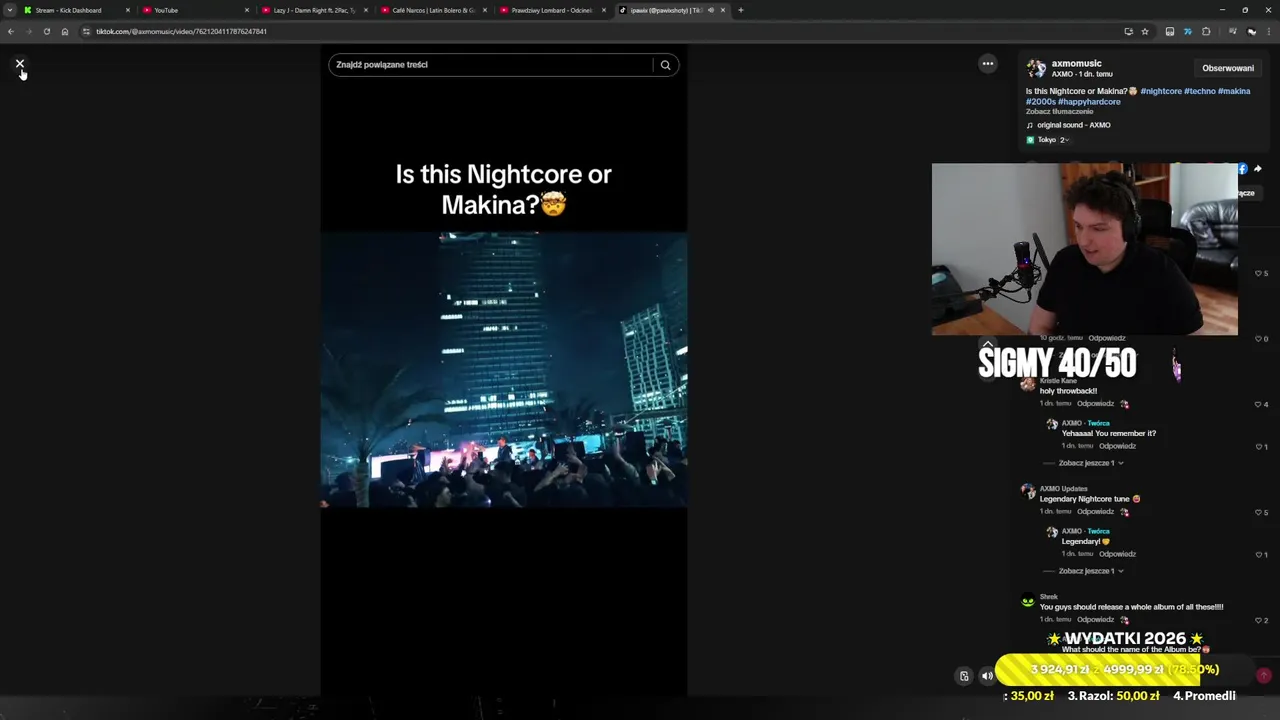
Task: Mute the TikTok tab audio indicator
Action: [710, 10]
